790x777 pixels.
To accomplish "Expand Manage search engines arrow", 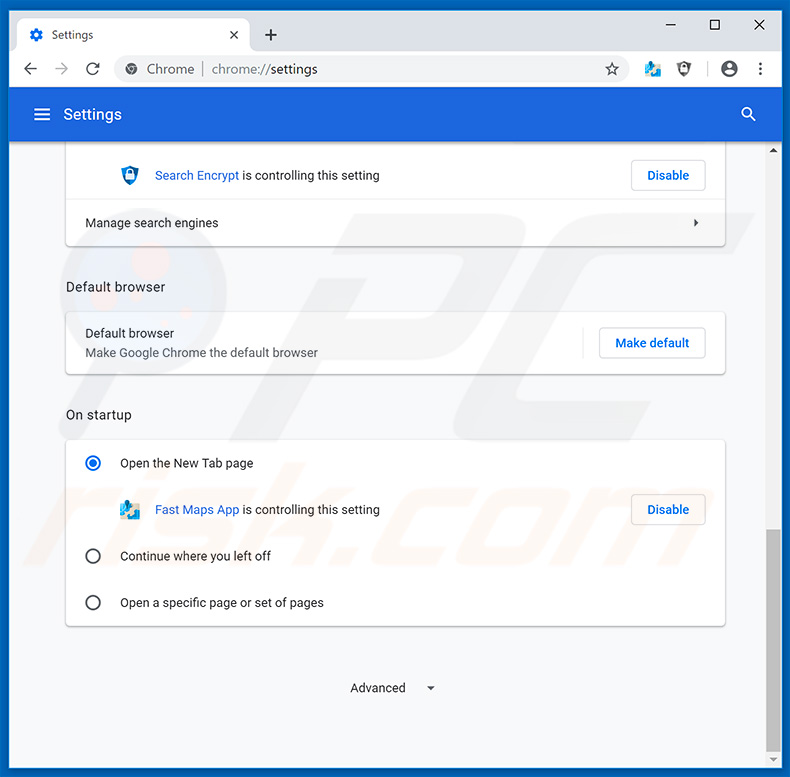I will (x=696, y=223).
